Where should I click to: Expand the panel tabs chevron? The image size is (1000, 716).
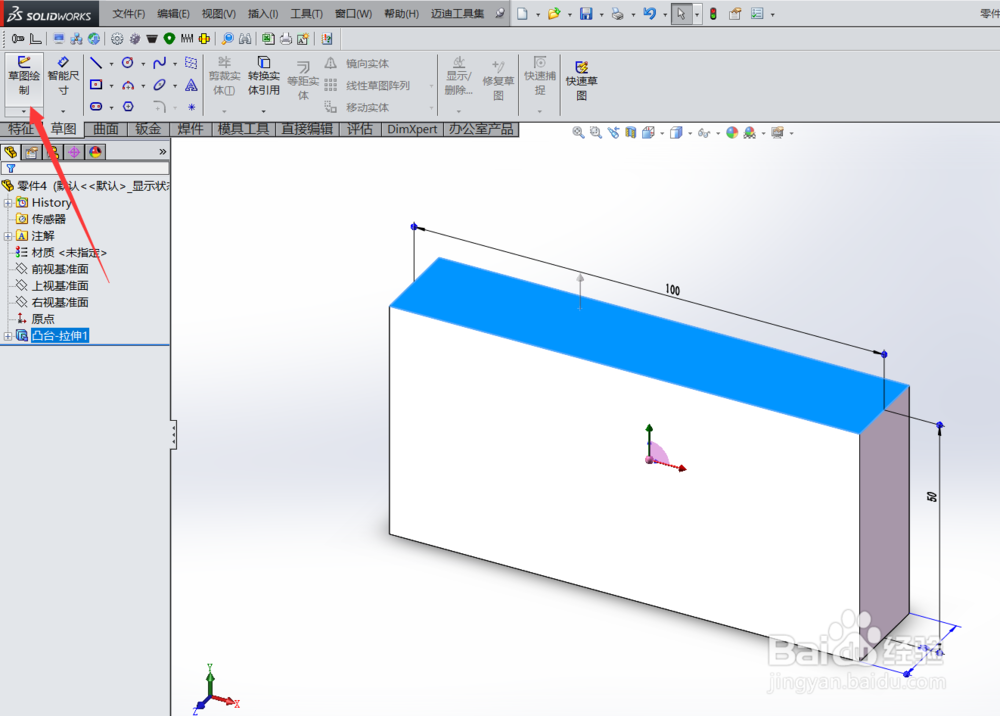pyautogui.click(x=163, y=152)
